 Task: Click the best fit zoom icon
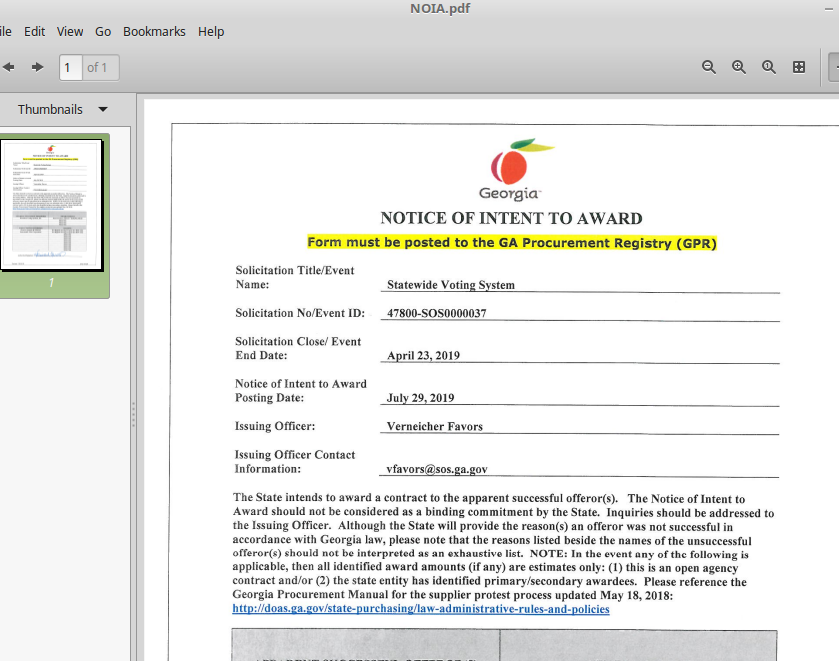pos(799,67)
